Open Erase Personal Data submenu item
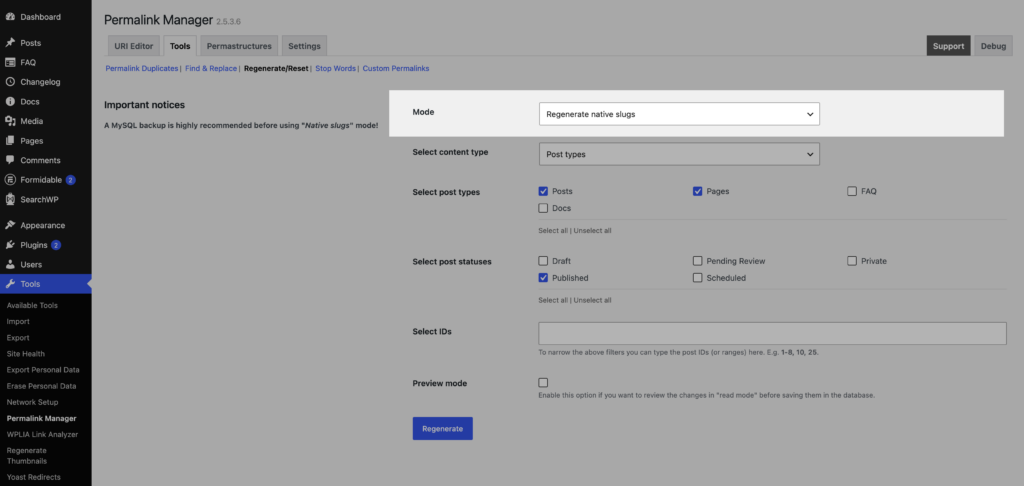This screenshot has width=1024, height=486. 41,386
